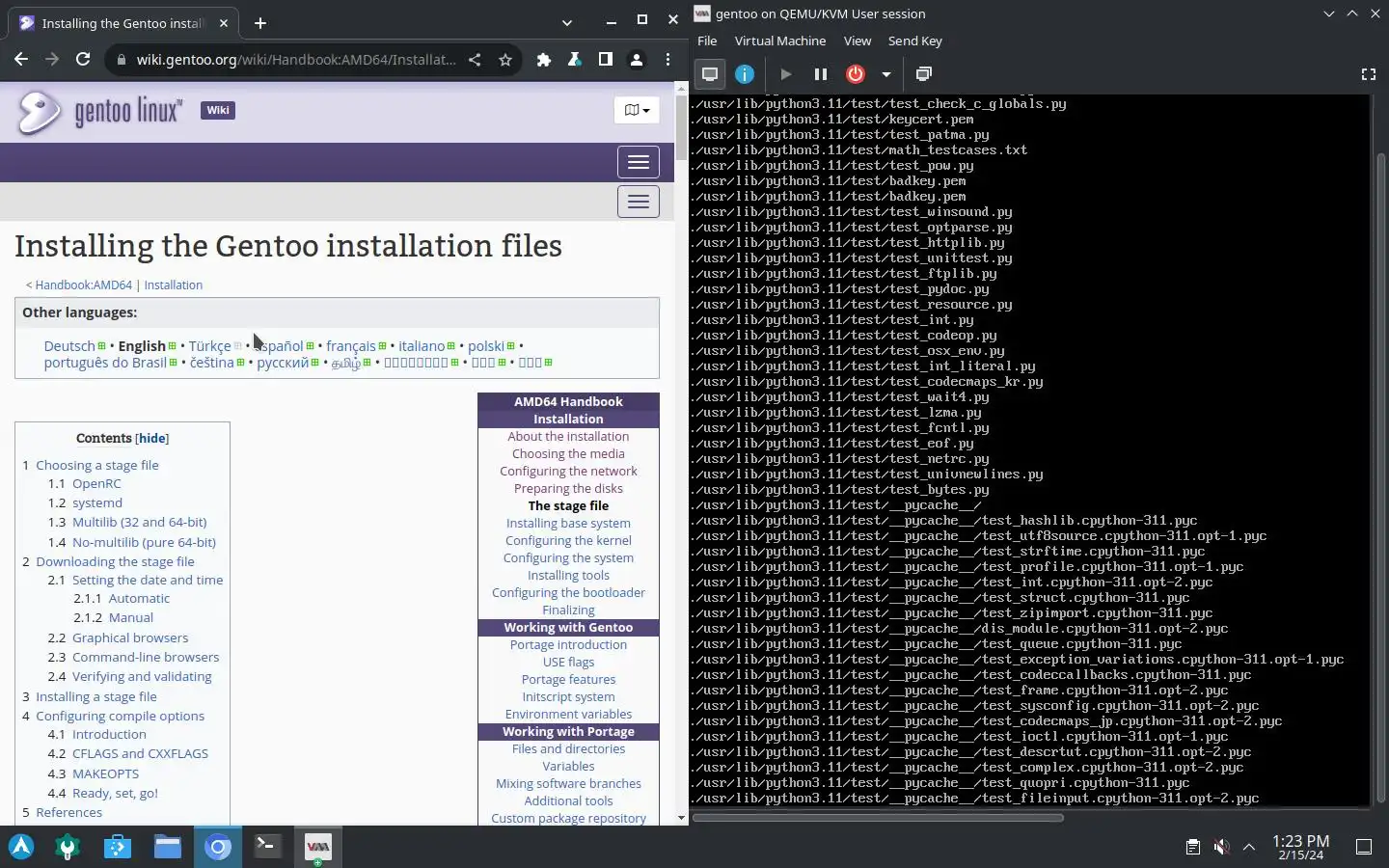Hide the Contents table

pos(152,438)
